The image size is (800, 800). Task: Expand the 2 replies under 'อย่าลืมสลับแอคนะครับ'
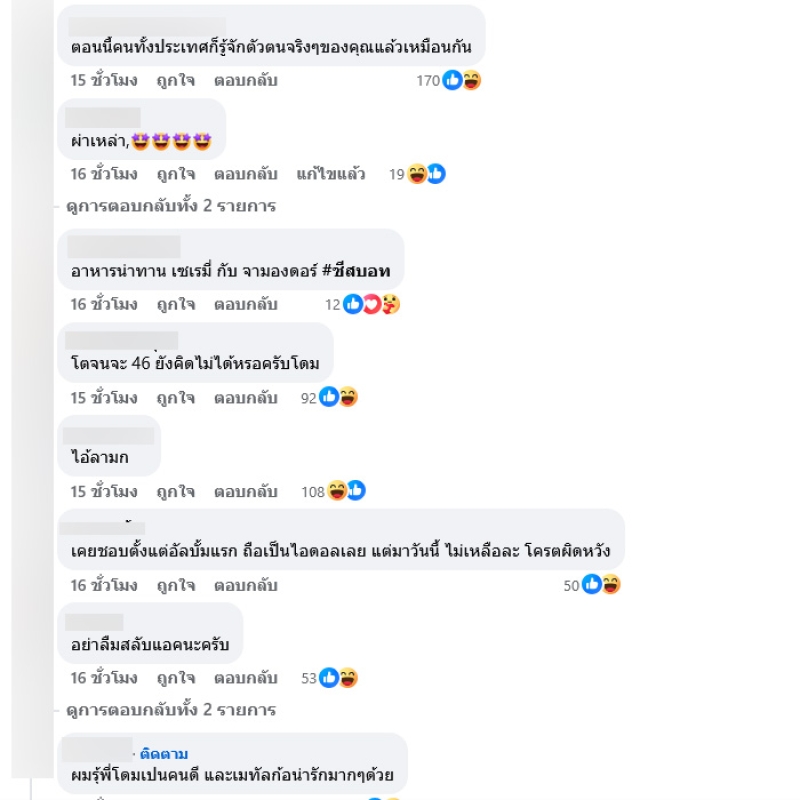(171, 710)
